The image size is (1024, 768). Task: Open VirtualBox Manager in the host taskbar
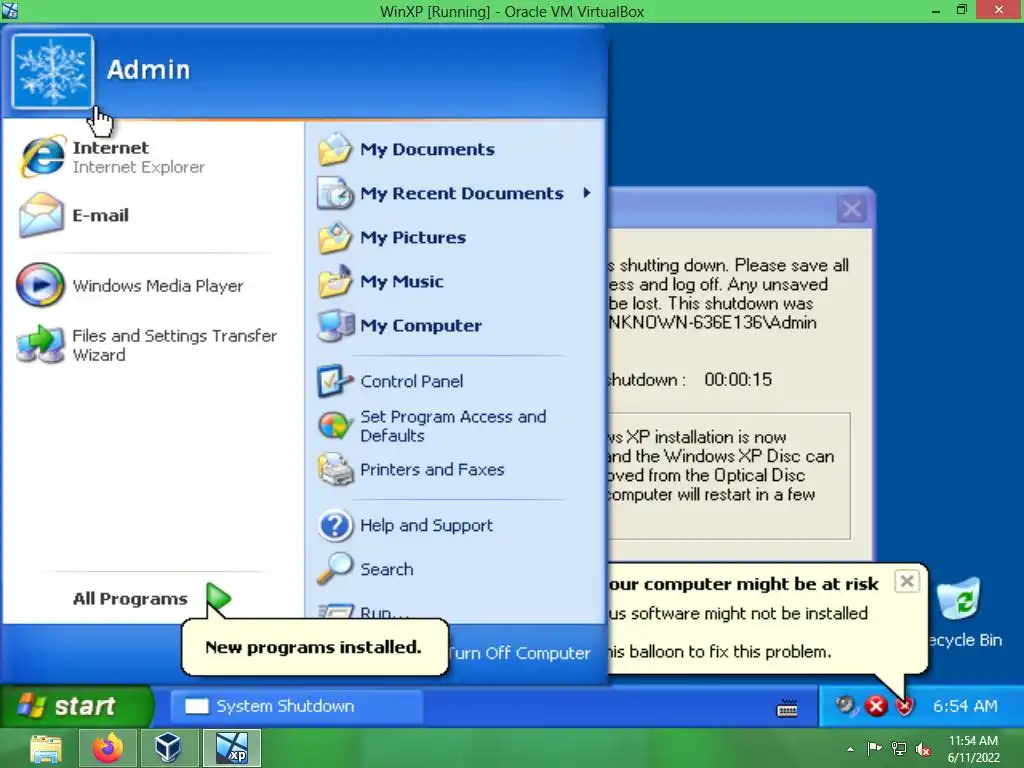pyautogui.click(x=168, y=748)
